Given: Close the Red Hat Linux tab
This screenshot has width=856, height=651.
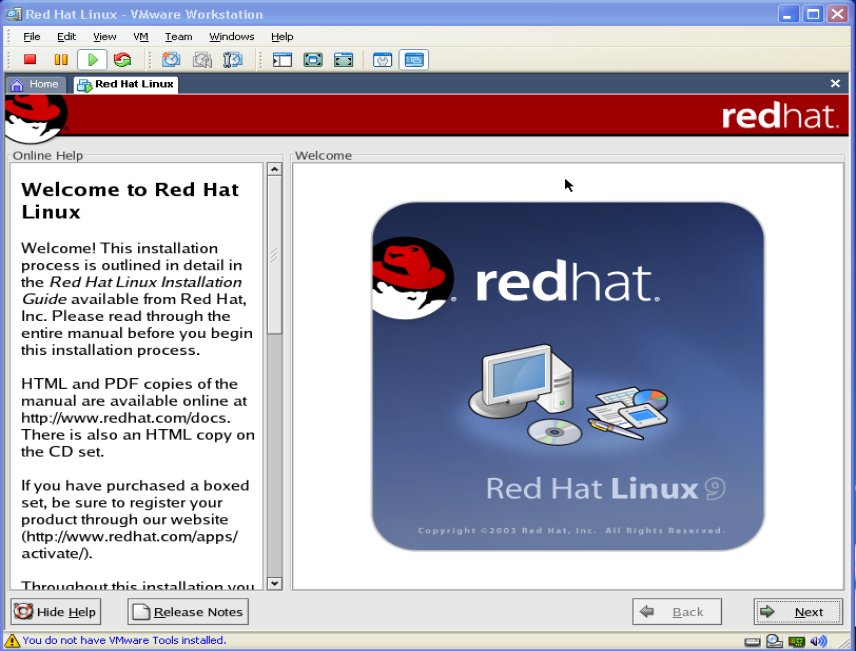Looking at the screenshot, I should [x=835, y=84].
